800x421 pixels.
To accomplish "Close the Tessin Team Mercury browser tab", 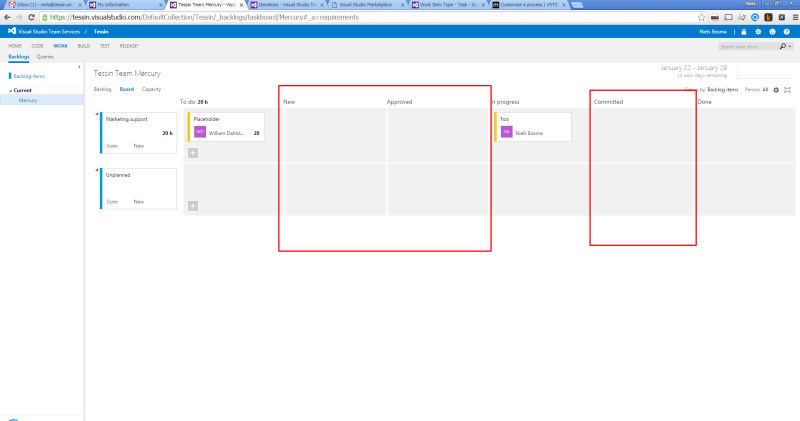I will coord(241,5).
